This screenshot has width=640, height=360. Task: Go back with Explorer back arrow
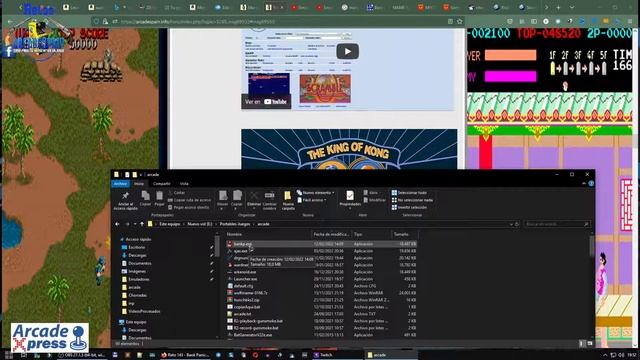click(118, 224)
